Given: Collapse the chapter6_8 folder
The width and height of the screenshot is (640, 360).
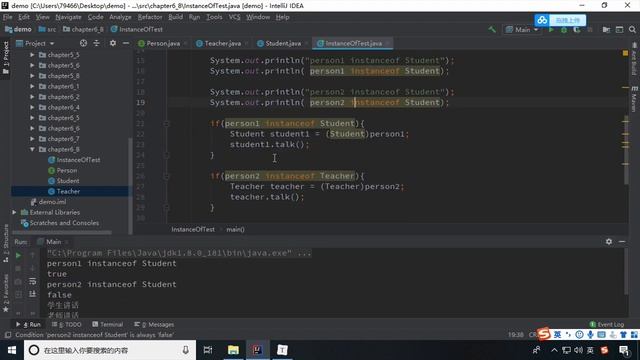Looking at the screenshot, I should pos(32,149).
